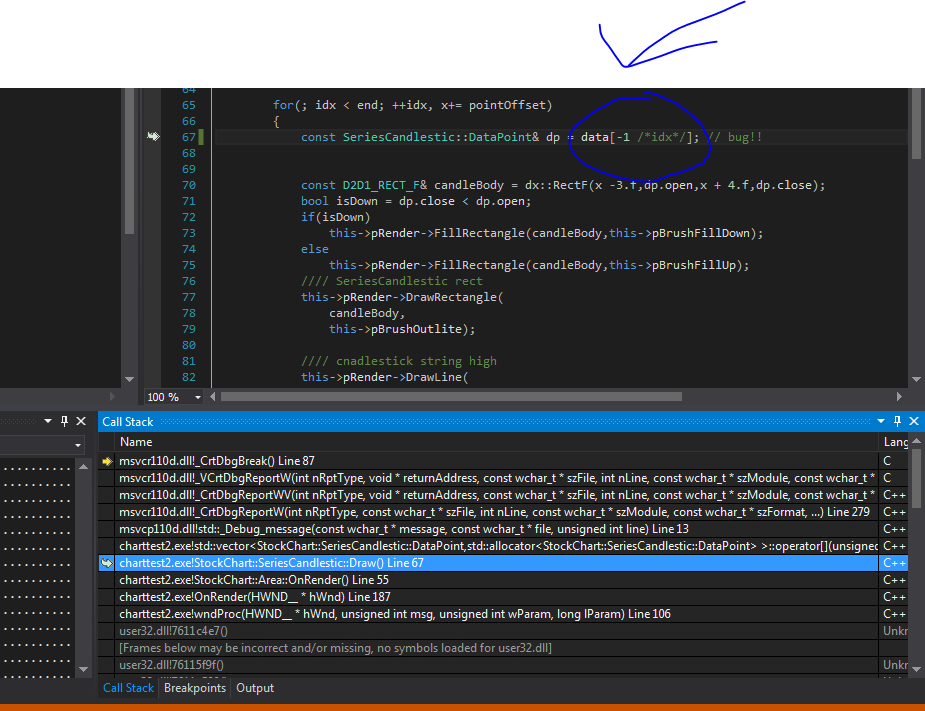Viewport: 925px width, 711px height.
Task: Click the 'else' keyword on line 74
Action: [x=314, y=249]
